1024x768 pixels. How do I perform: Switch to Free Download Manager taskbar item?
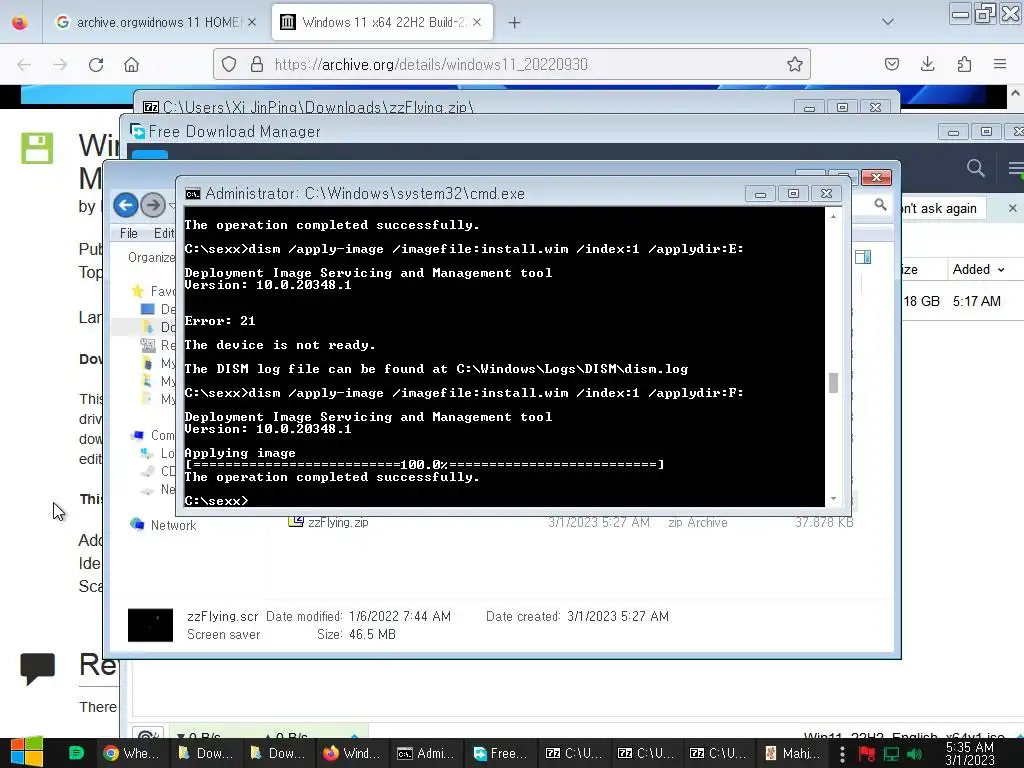pos(500,753)
